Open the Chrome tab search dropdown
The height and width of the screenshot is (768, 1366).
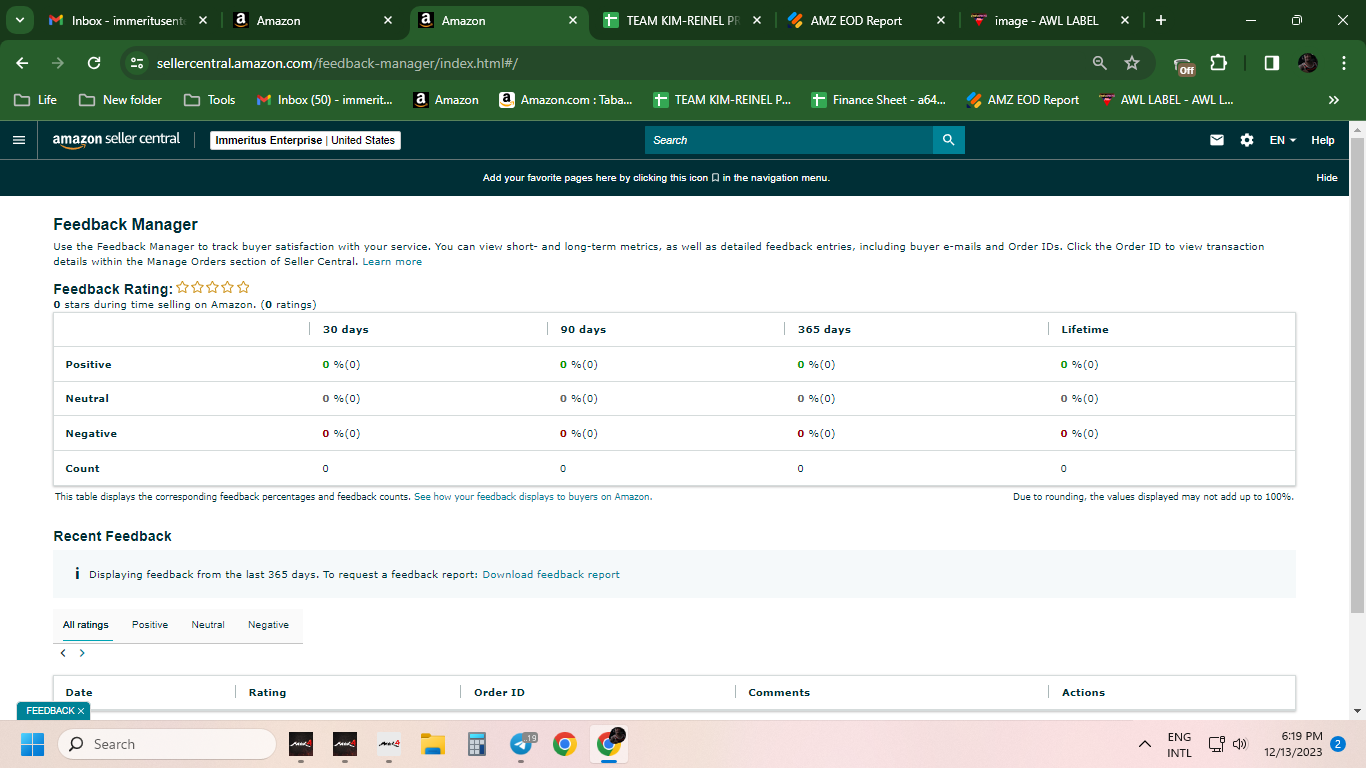pyautogui.click(x=19, y=20)
